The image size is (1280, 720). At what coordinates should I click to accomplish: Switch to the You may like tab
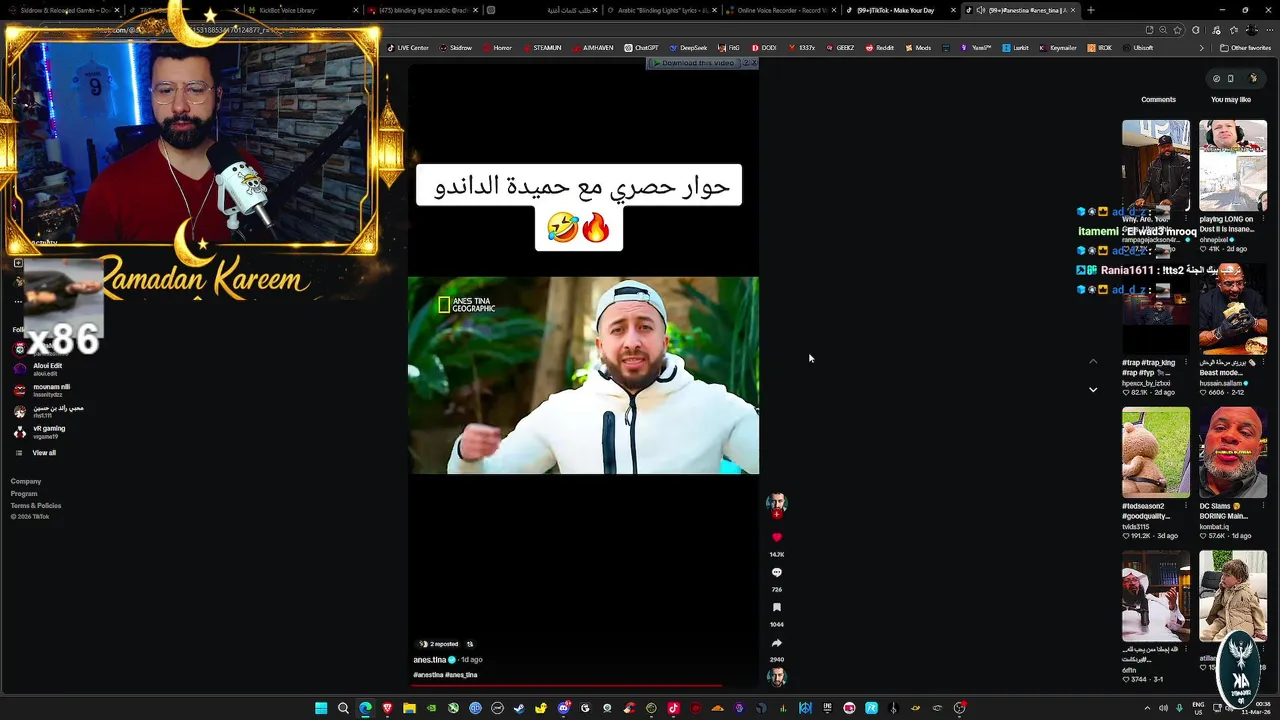1231,99
